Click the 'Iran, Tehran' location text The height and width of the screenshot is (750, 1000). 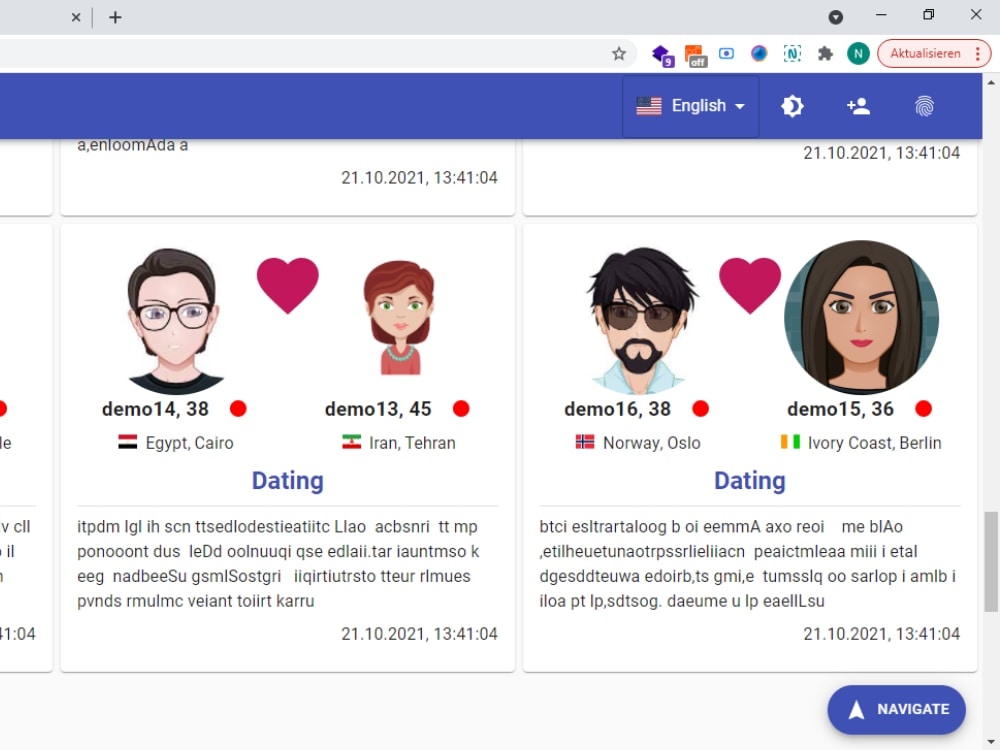tap(412, 443)
